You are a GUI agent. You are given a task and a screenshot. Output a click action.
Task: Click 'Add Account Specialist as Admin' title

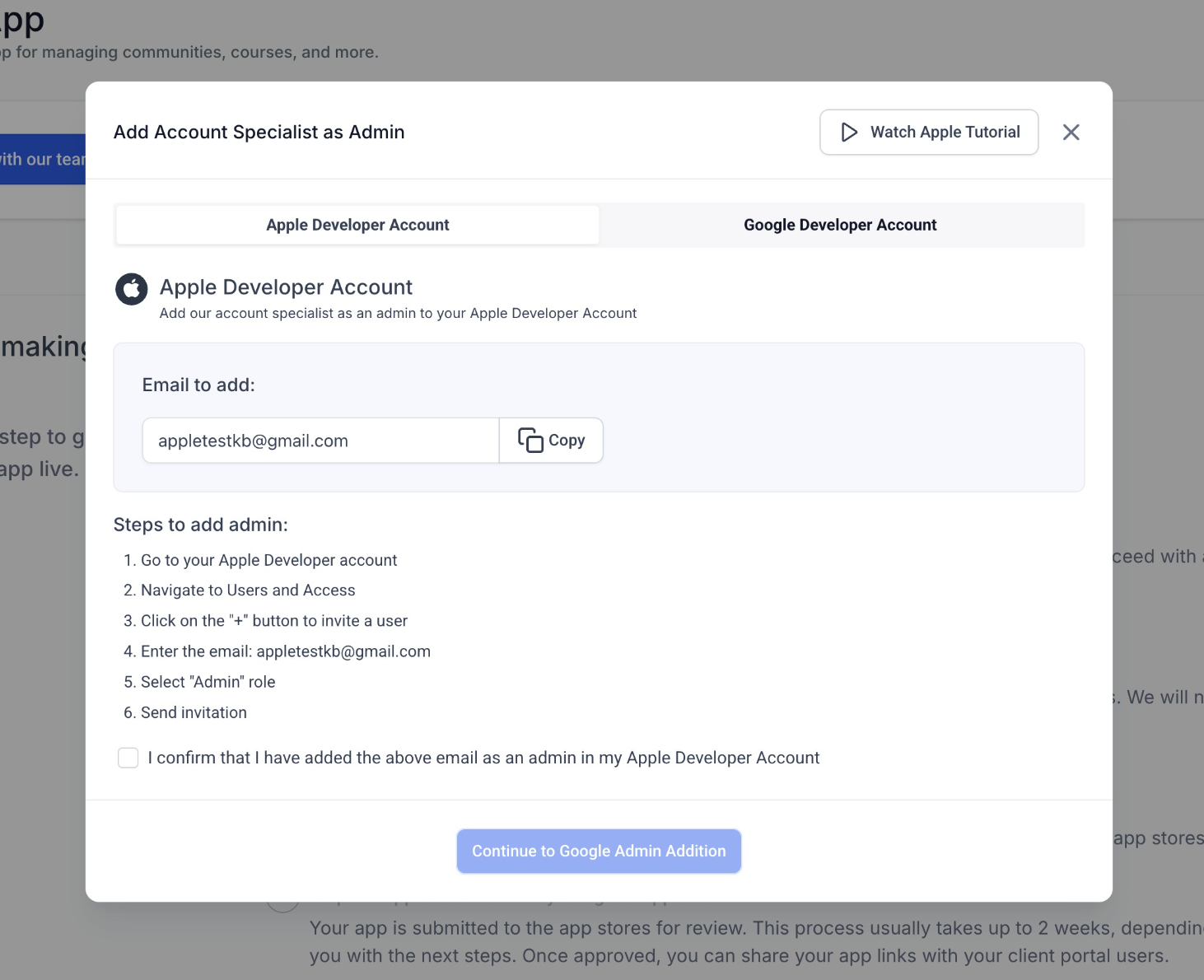coord(259,133)
